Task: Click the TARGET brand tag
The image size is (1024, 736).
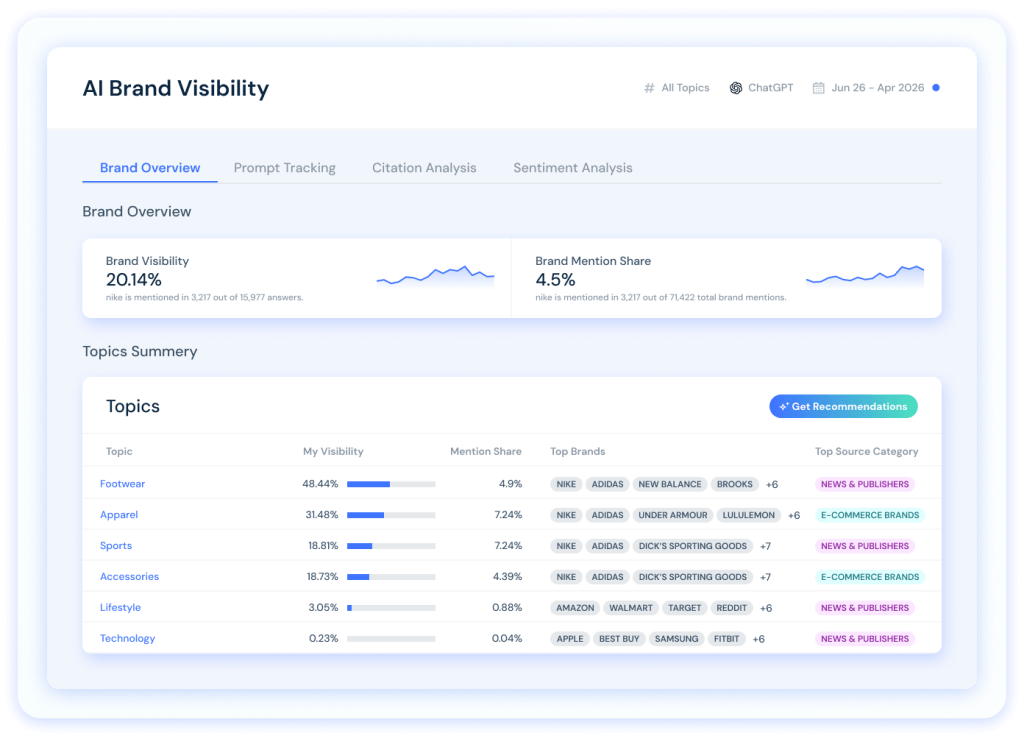Action: coord(684,607)
